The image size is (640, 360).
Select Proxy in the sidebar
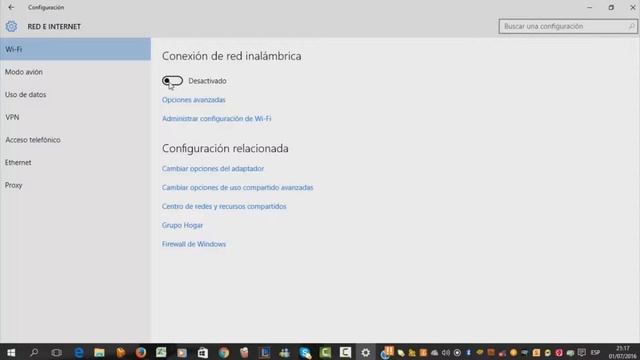(x=76, y=185)
